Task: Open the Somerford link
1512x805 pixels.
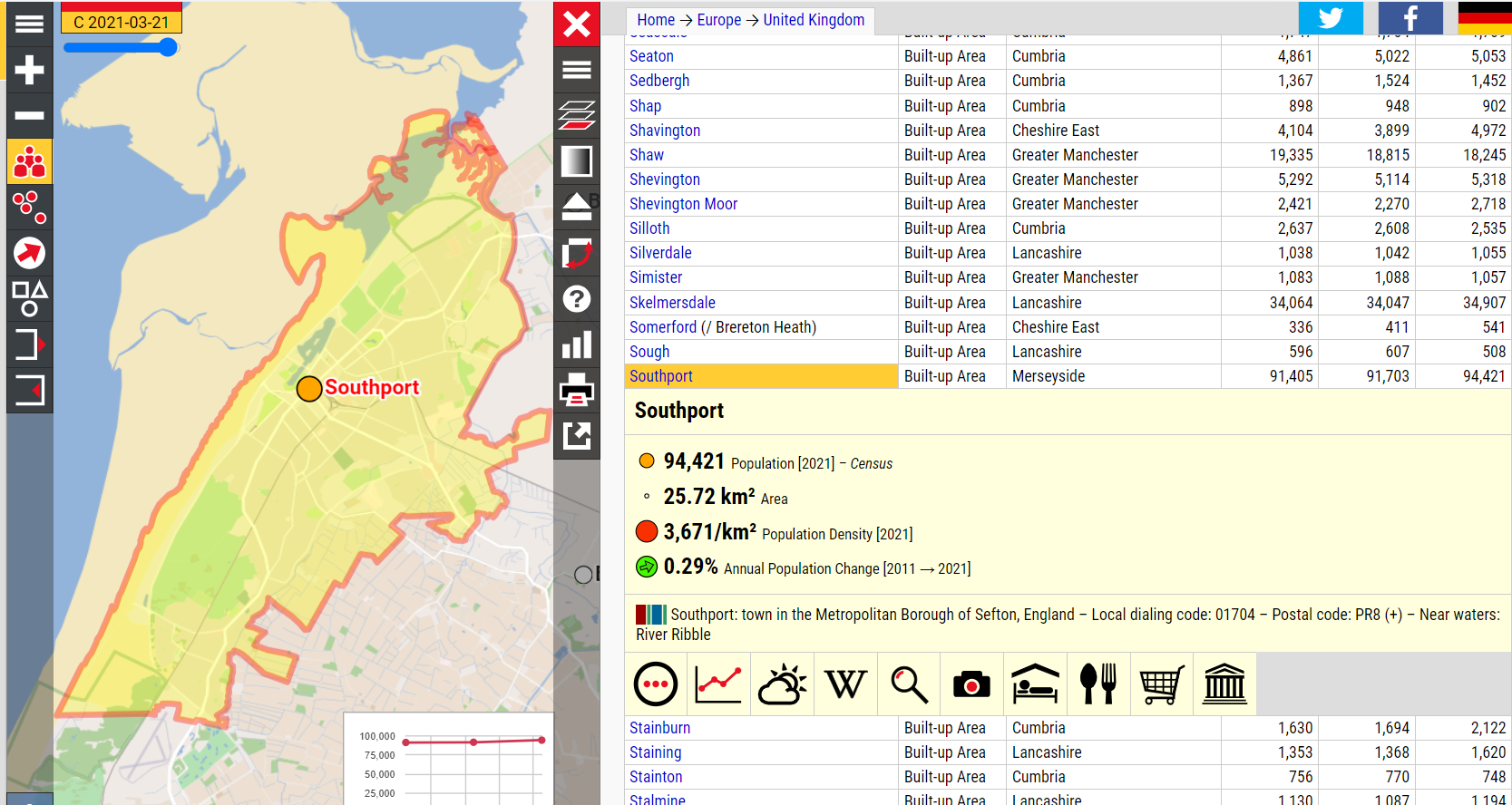Action: [663, 327]
